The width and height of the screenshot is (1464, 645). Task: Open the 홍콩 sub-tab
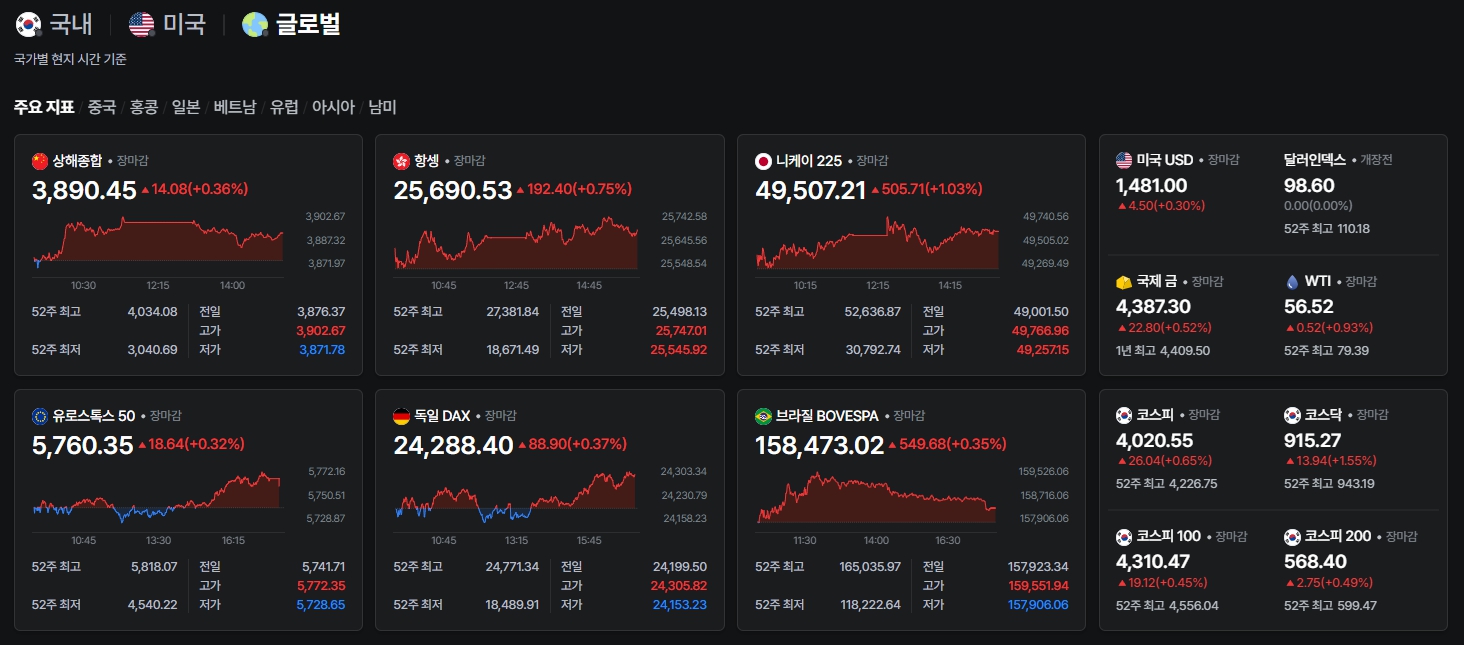point(144,107)
